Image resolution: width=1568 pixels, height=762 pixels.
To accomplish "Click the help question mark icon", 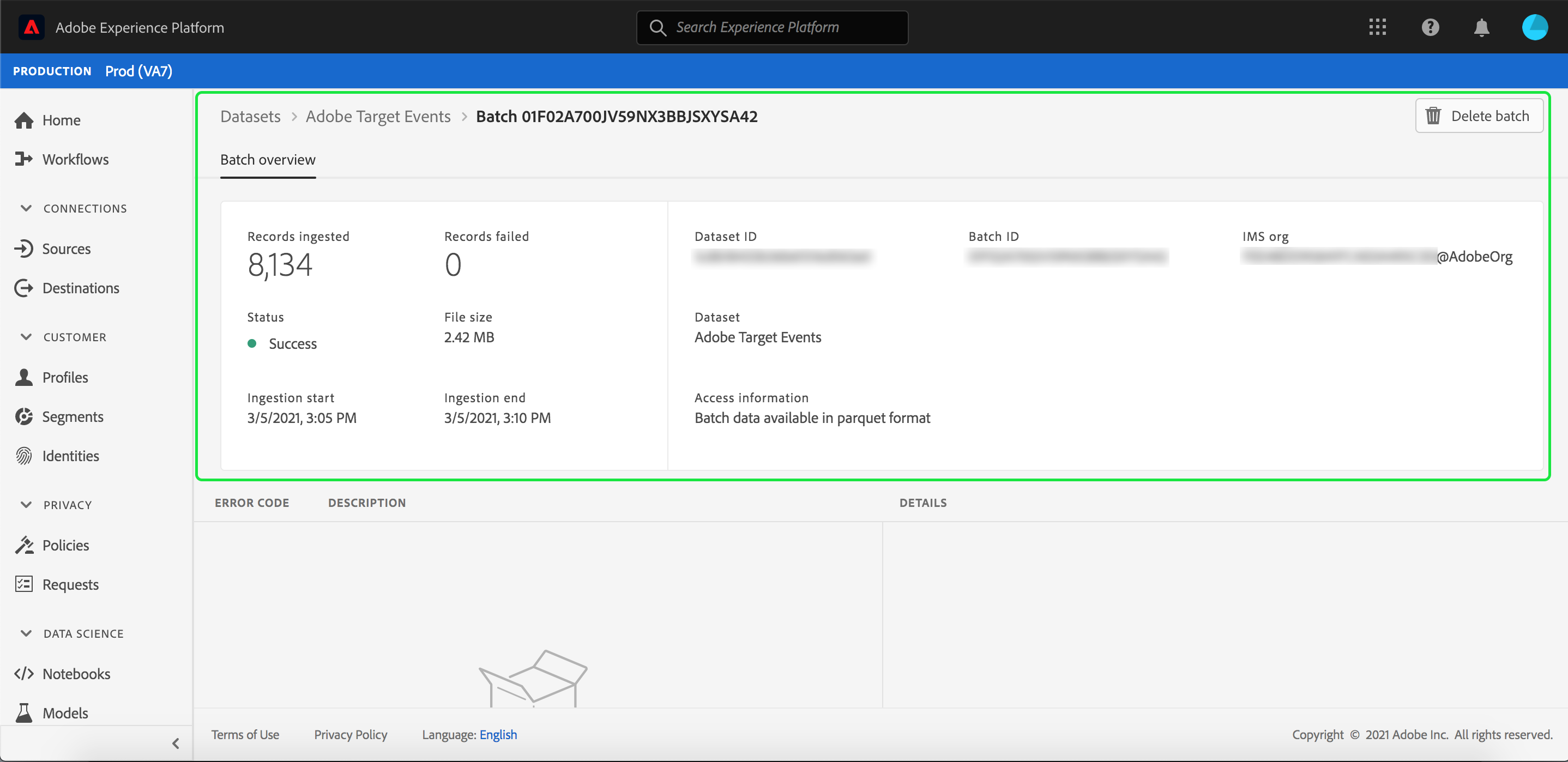I will click(1430, 27).
